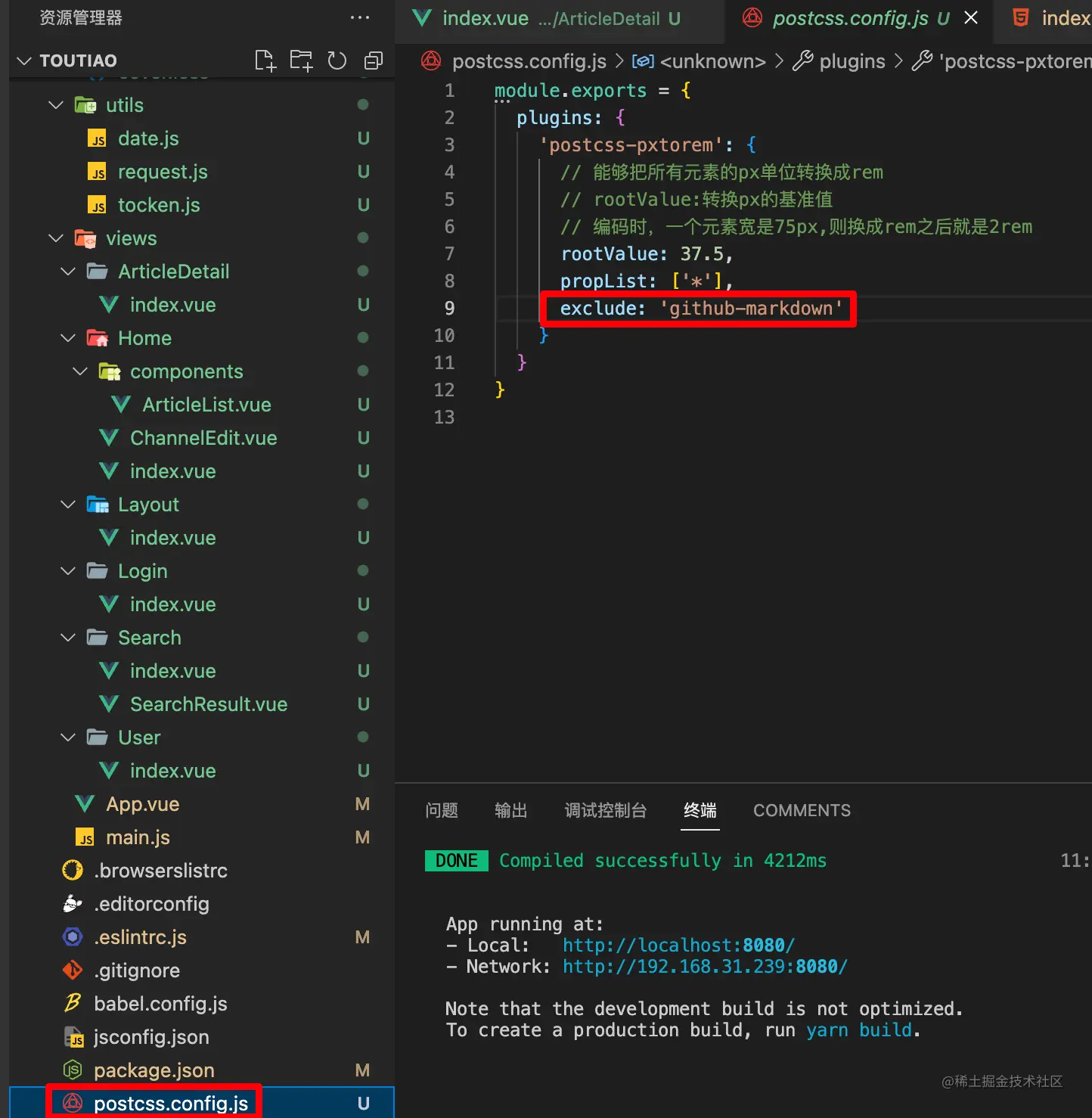Select the terminal (终端) panel tab
The height and width of the screenshot is (1118, 1092).
coord(700,810)
